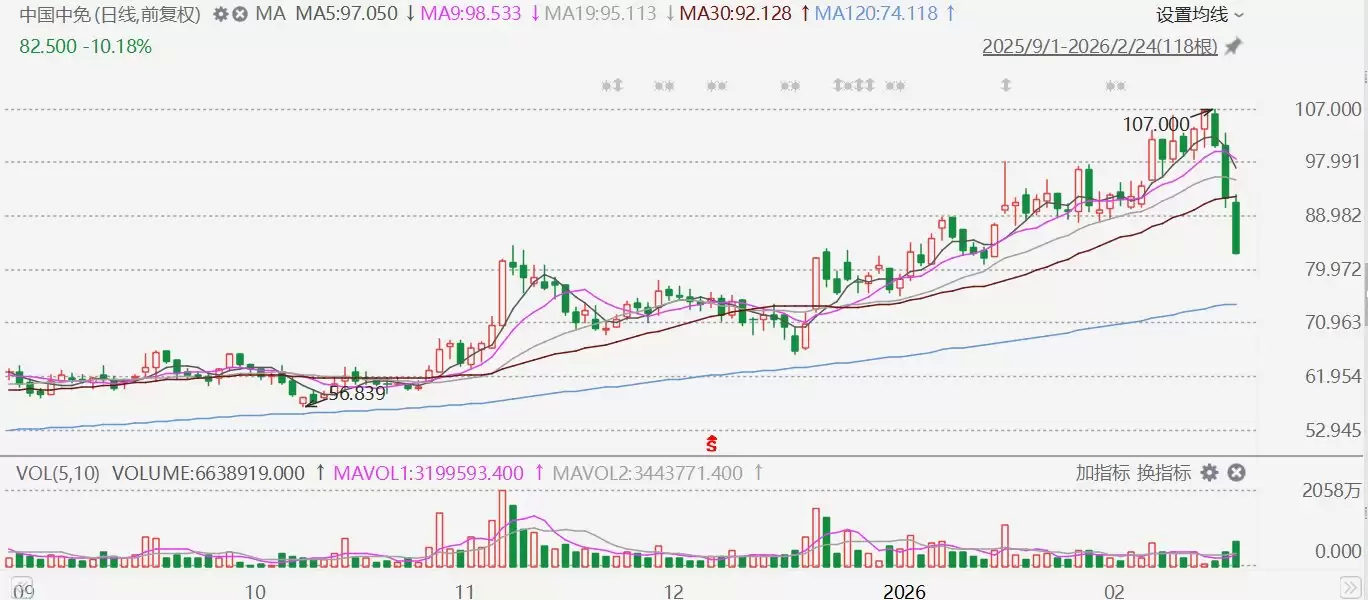Click the red S marker on chart
This screenshot has height=600, width=1368.
pyautogui.click(x=712, y=441)
